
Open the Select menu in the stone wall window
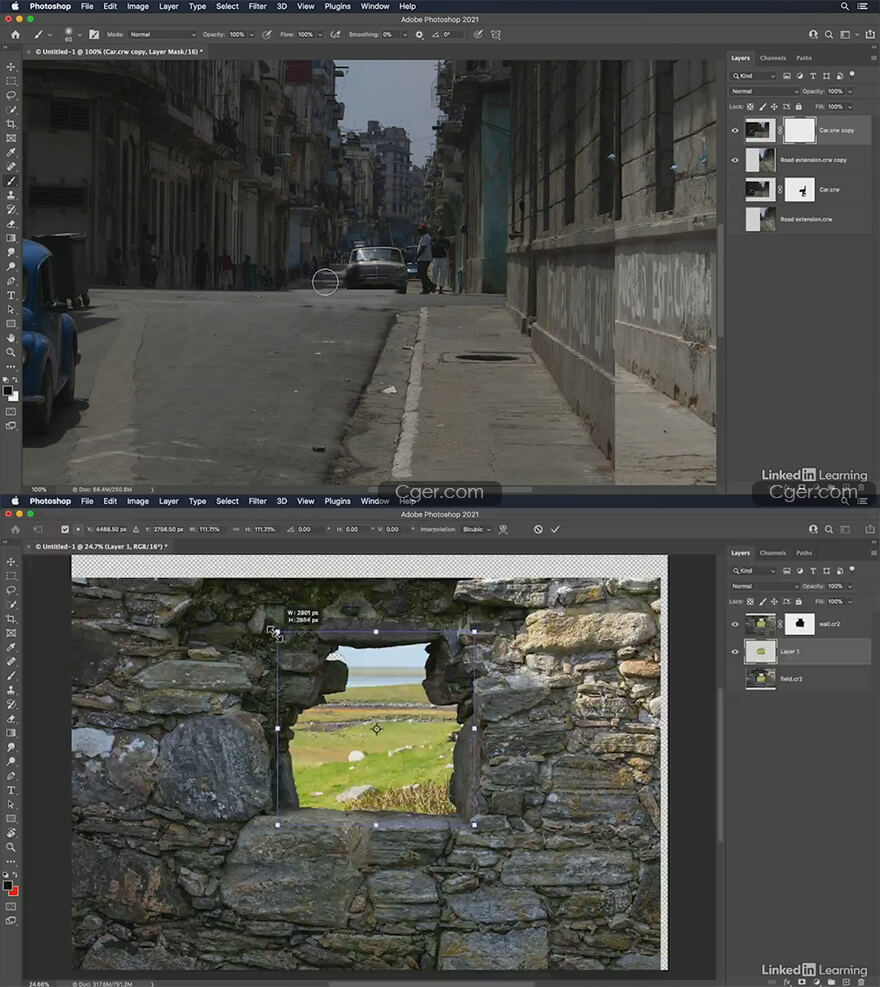pos(227,501)
